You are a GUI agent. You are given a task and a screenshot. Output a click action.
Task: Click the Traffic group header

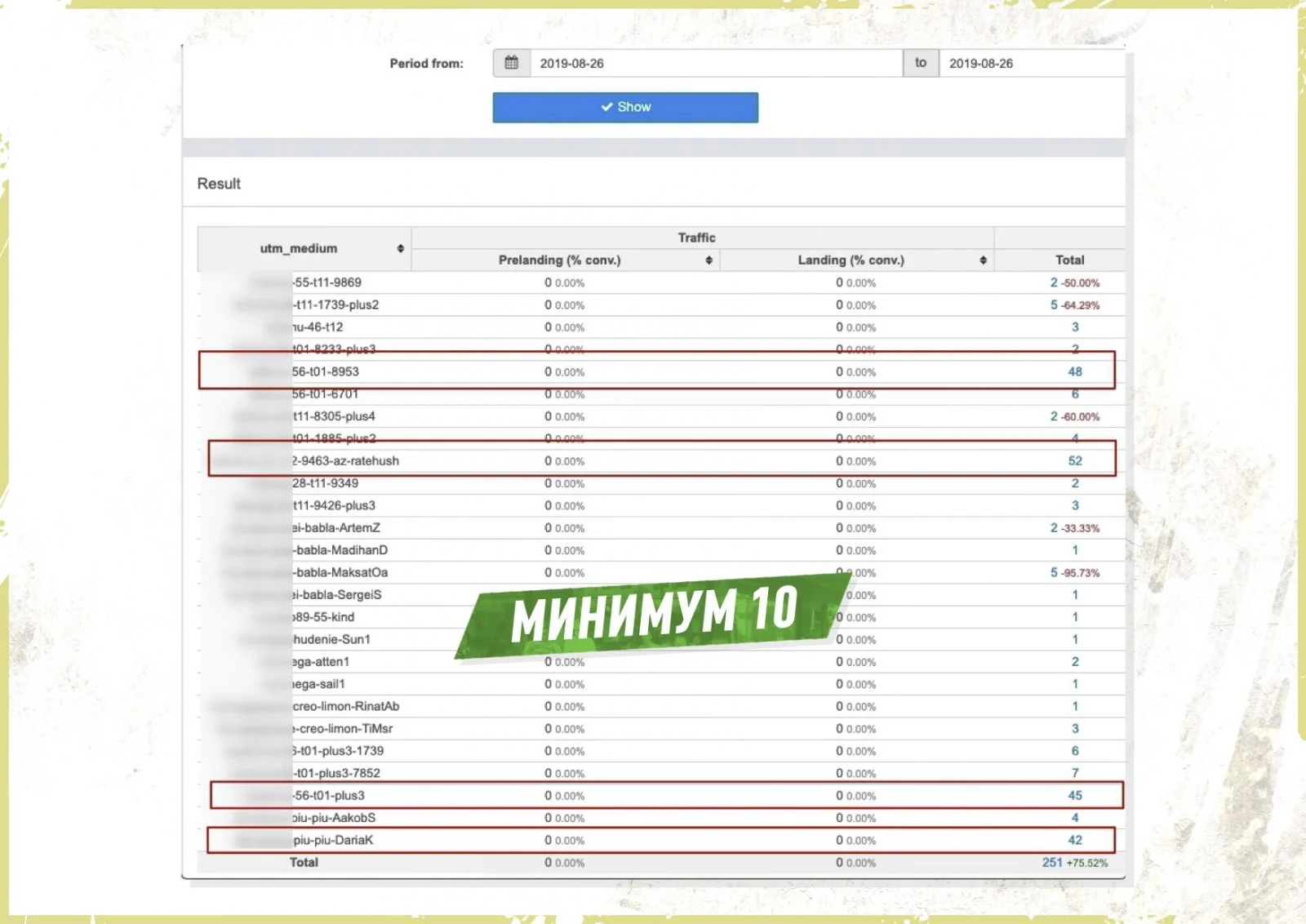point(696,238)
